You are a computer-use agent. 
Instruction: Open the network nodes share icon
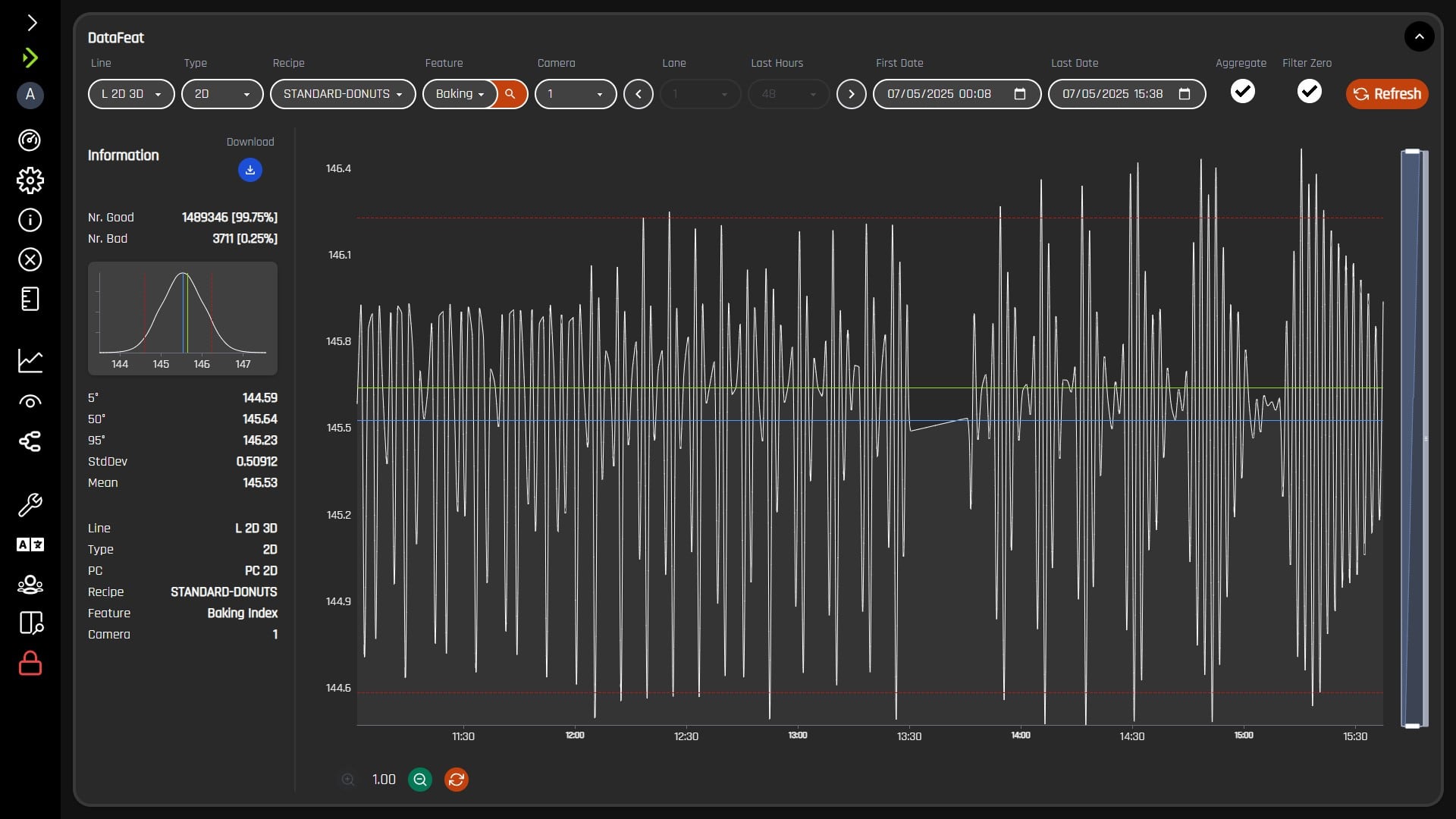coord(30,441)
